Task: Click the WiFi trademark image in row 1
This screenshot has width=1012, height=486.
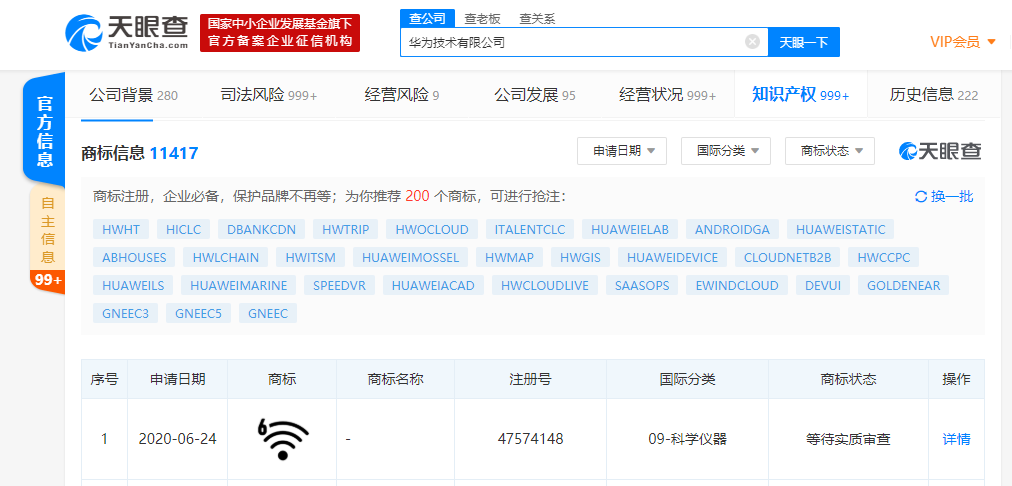Action: point(283,438)
